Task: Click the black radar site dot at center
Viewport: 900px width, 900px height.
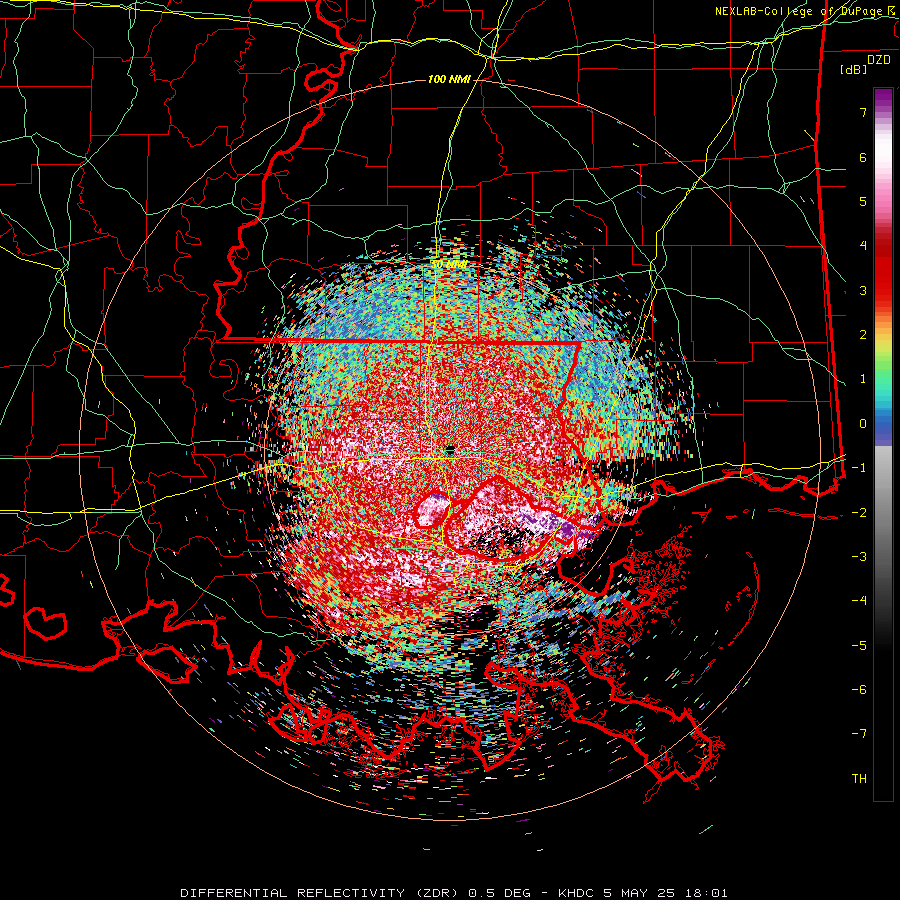Action: coord(450,451)
